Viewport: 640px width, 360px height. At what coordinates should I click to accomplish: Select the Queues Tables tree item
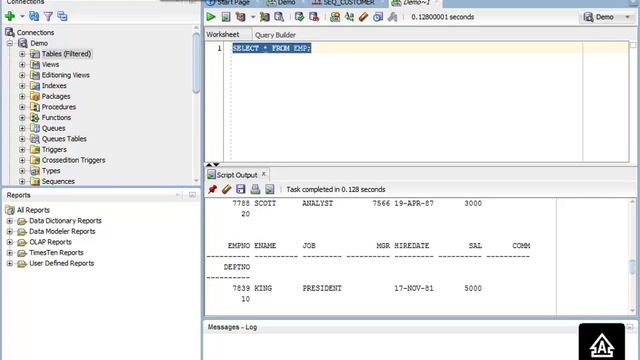tap(64, 139)
